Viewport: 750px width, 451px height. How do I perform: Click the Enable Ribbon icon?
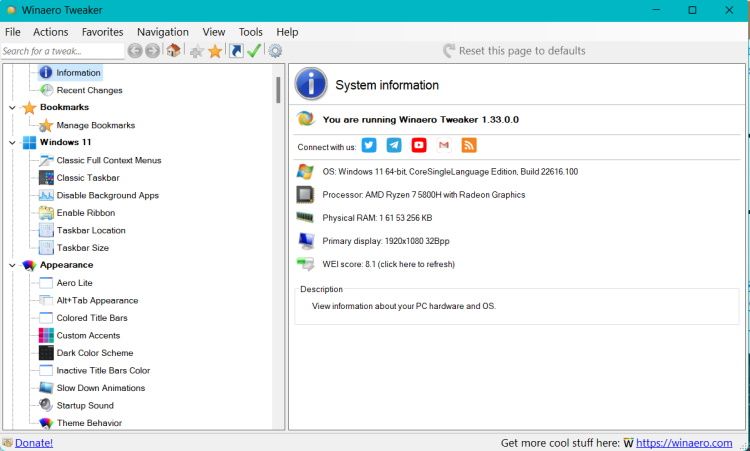[x=46, y=213]
